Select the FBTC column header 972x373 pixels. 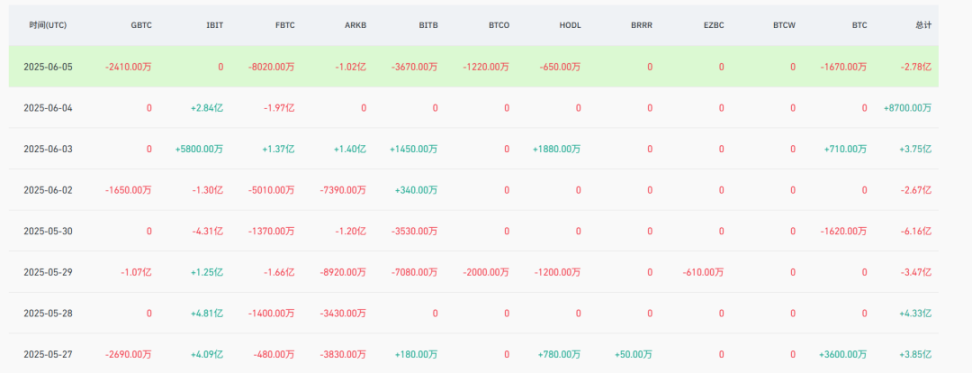pos(285,25)
